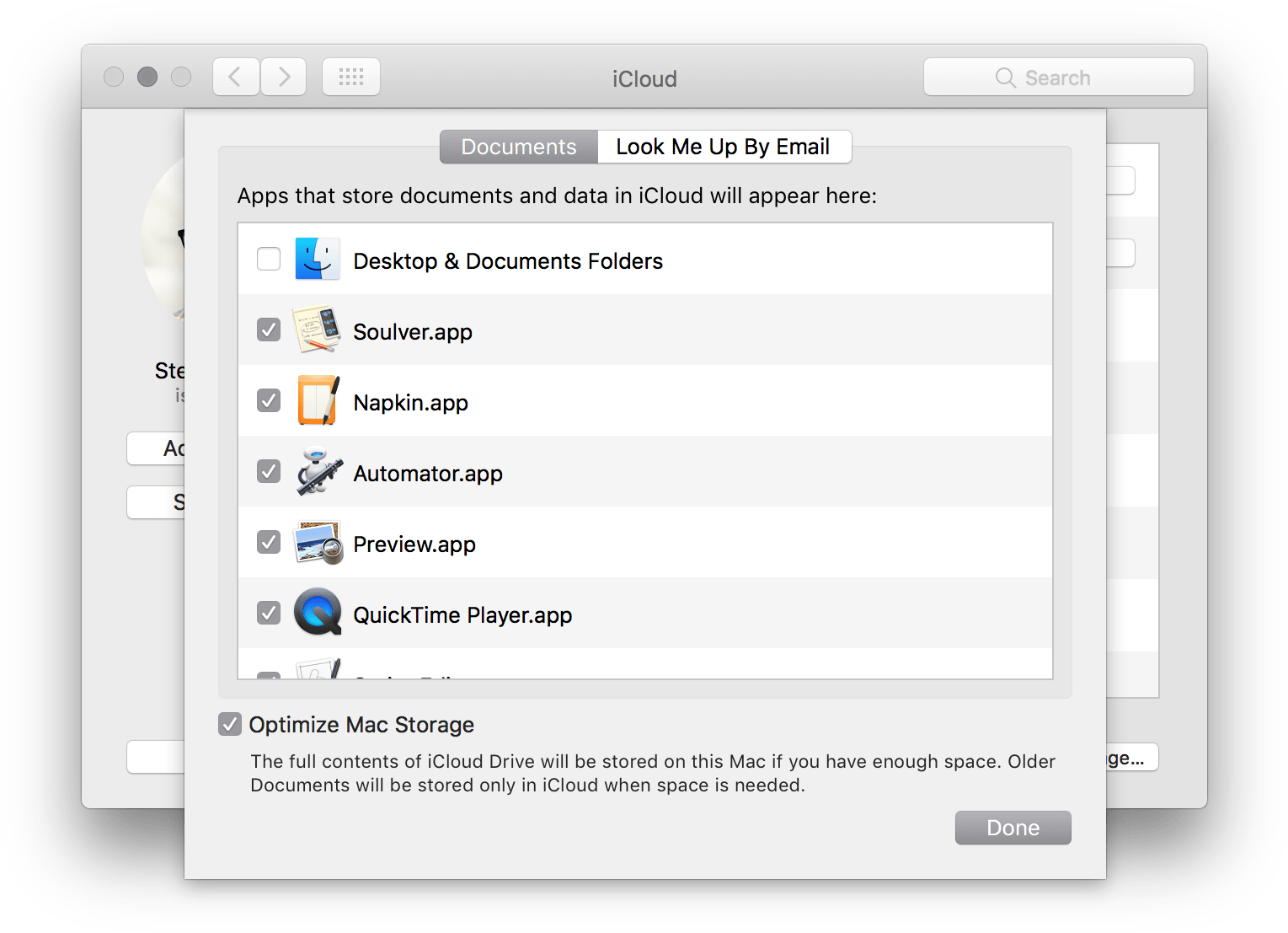
Task: Uncheck the Soulver.app checkbox
Action: click(x=269, y=330)
